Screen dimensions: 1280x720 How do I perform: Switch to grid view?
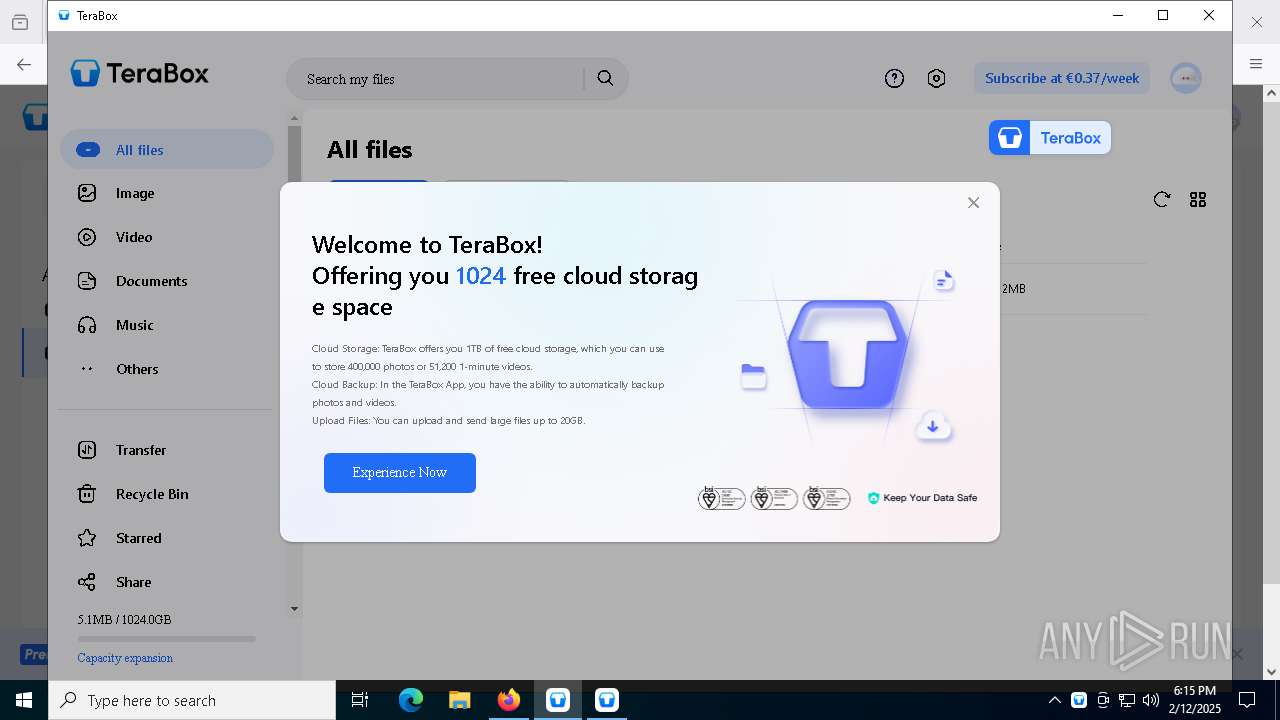(1198, 200)
